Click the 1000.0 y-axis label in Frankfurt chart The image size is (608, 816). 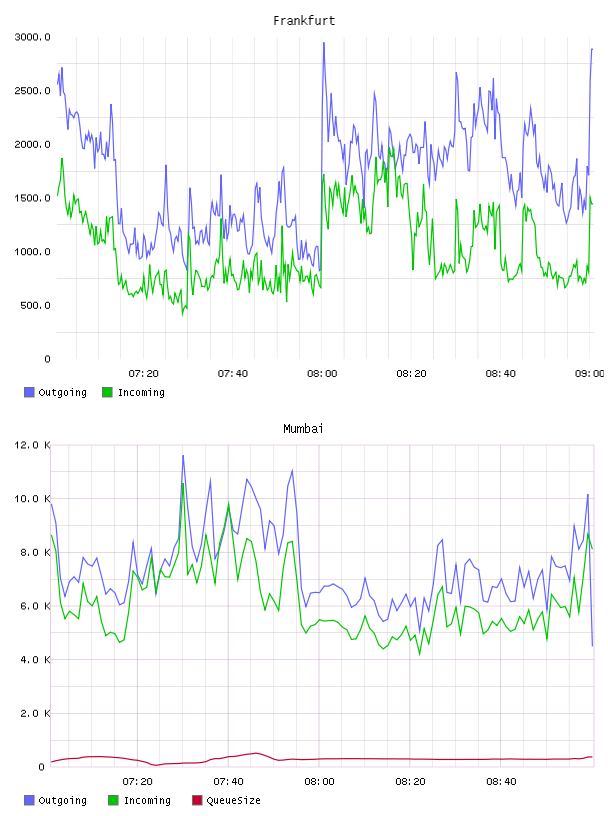pyautogui.click(x=32, y=251)
